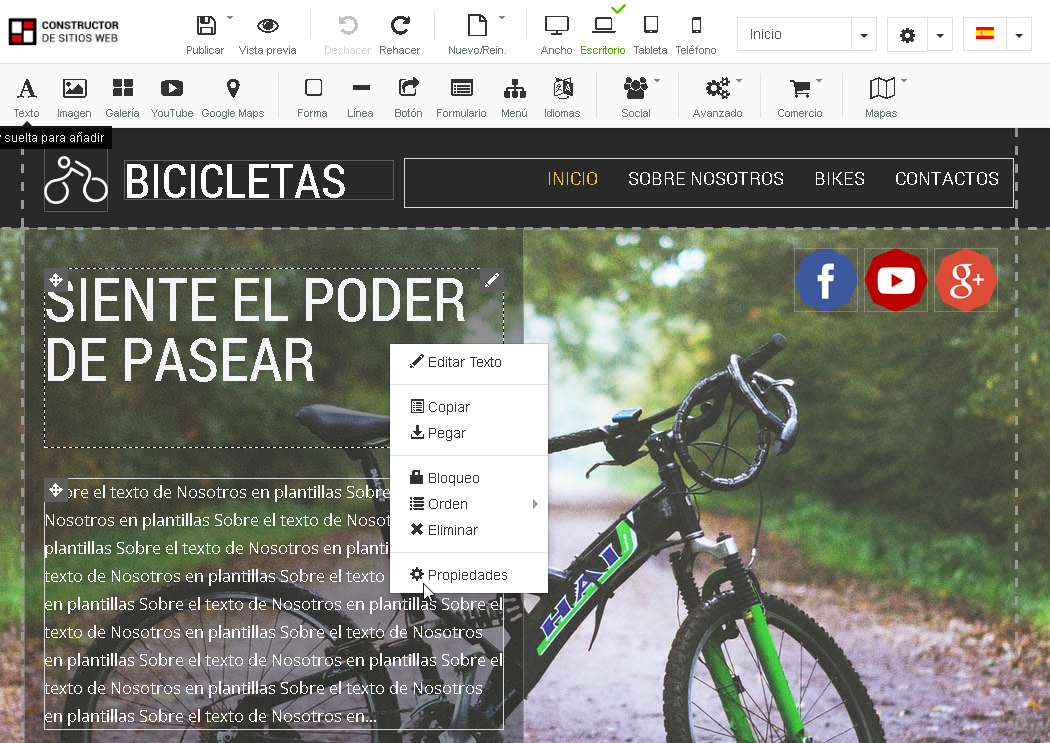Switch to Tableta device view

[x=650, y=25]
